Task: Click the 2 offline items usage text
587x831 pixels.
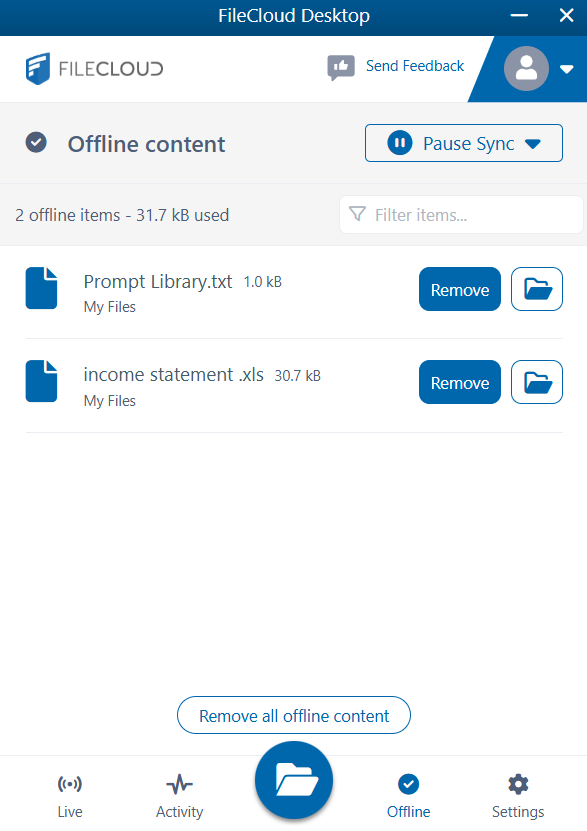Action: click(x=122, y=215)
